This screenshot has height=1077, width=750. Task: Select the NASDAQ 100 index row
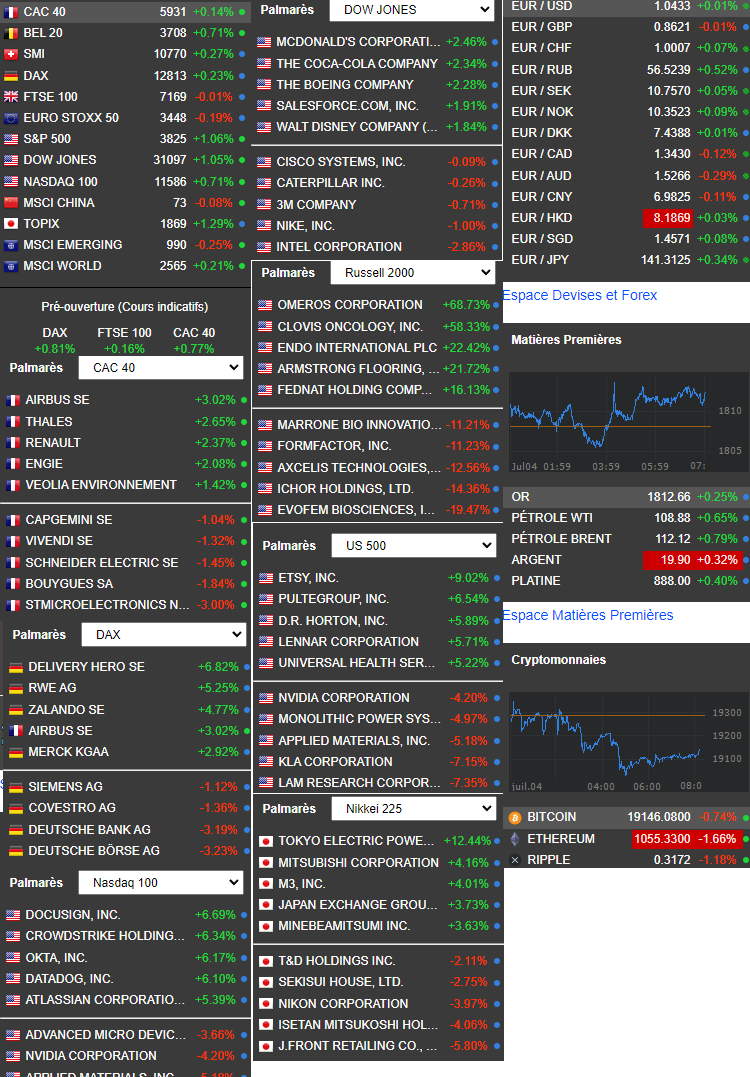pos(125,181)
